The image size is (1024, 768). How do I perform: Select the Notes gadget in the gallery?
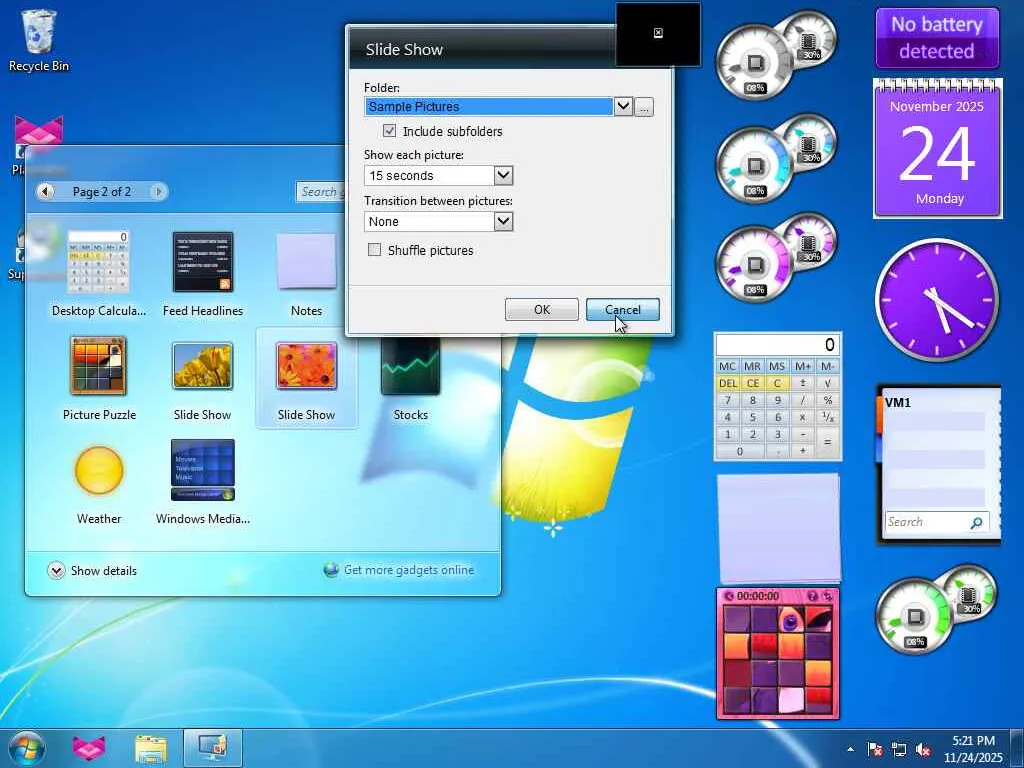click(x=306, y=261)
